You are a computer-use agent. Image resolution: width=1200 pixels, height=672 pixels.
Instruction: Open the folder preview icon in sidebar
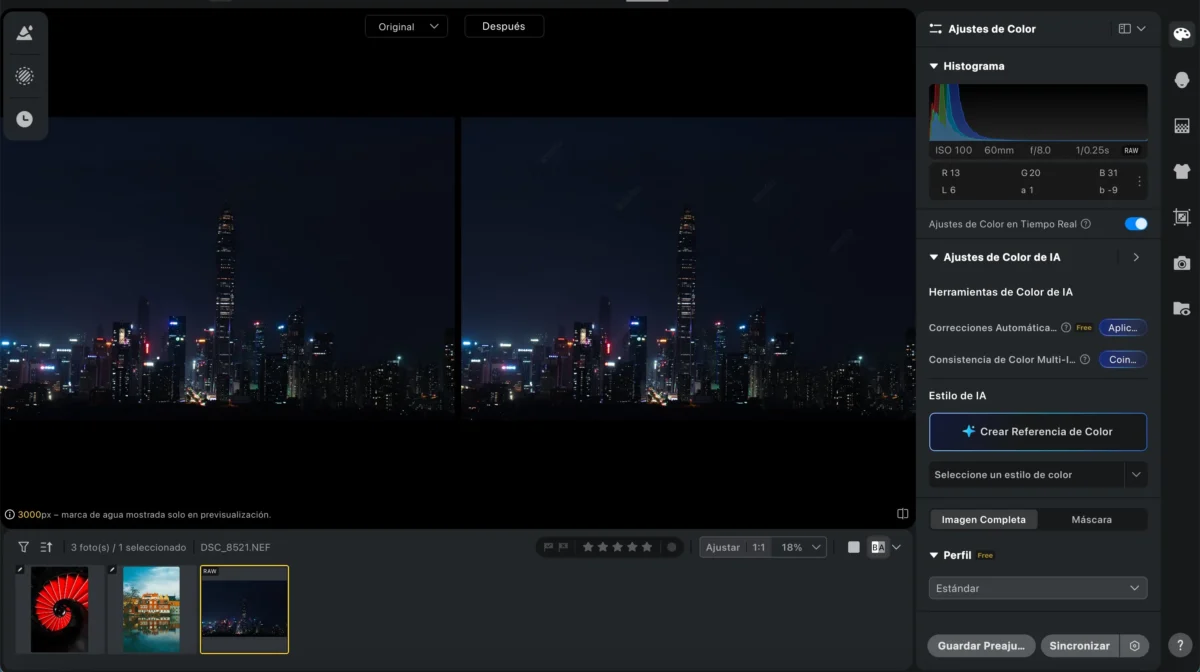click(x=1182, y=309)
